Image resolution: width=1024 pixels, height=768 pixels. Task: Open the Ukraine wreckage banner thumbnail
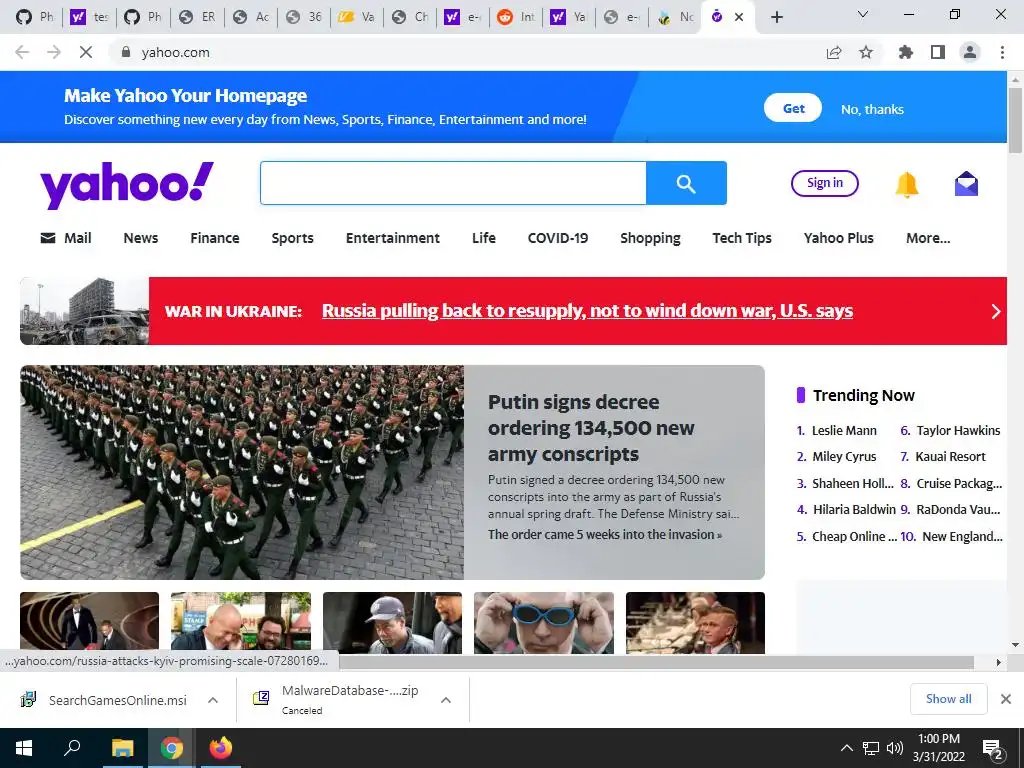point(84,311)
